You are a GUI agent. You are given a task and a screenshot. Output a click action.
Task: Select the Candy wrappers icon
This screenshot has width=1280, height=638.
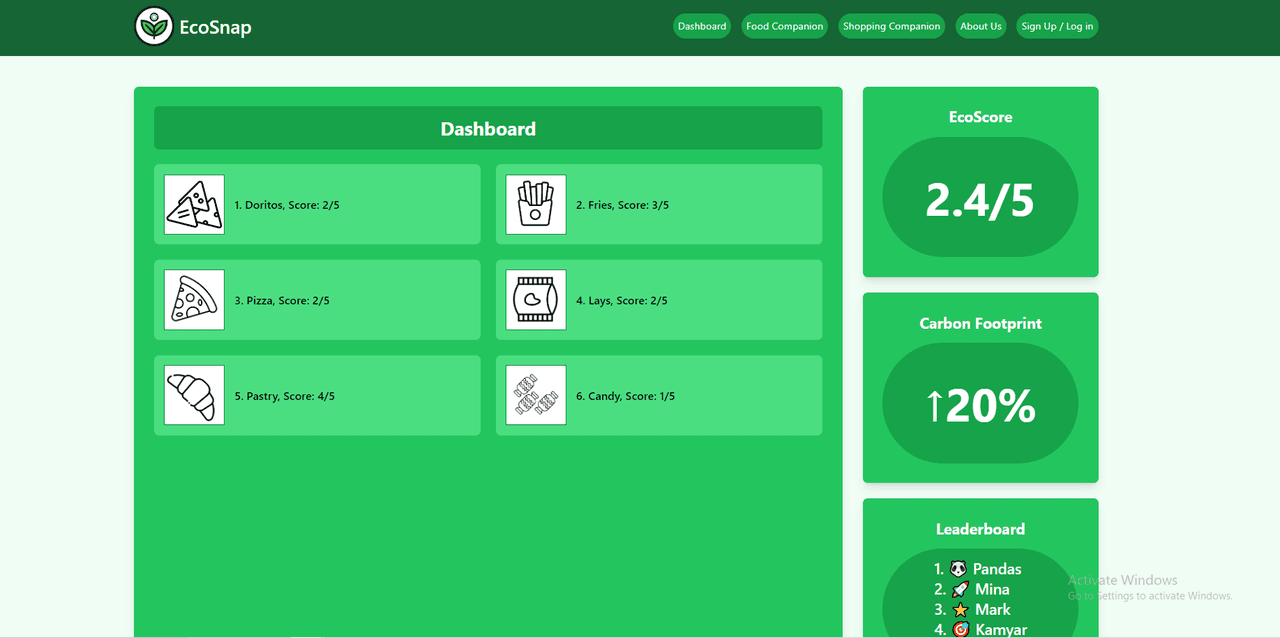coord(536,395)
